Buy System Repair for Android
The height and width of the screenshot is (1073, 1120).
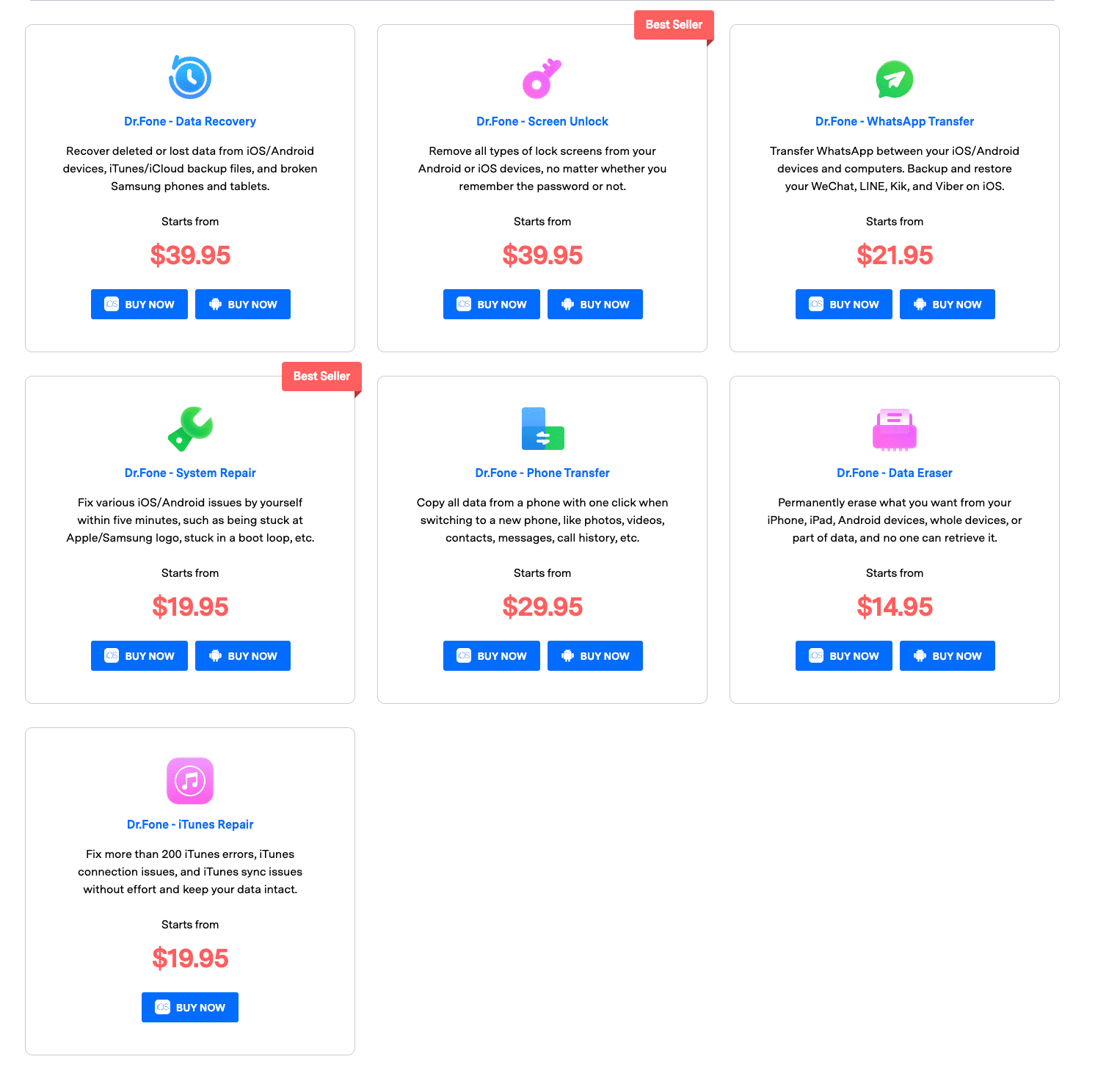tap(243, 656)
